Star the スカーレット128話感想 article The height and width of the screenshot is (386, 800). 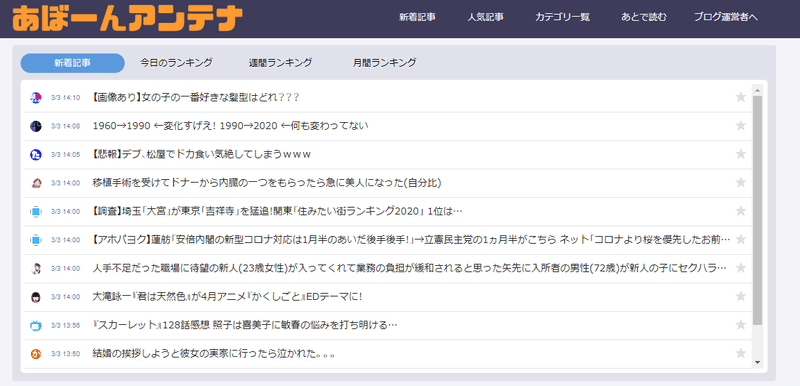(x=741, y=325)
